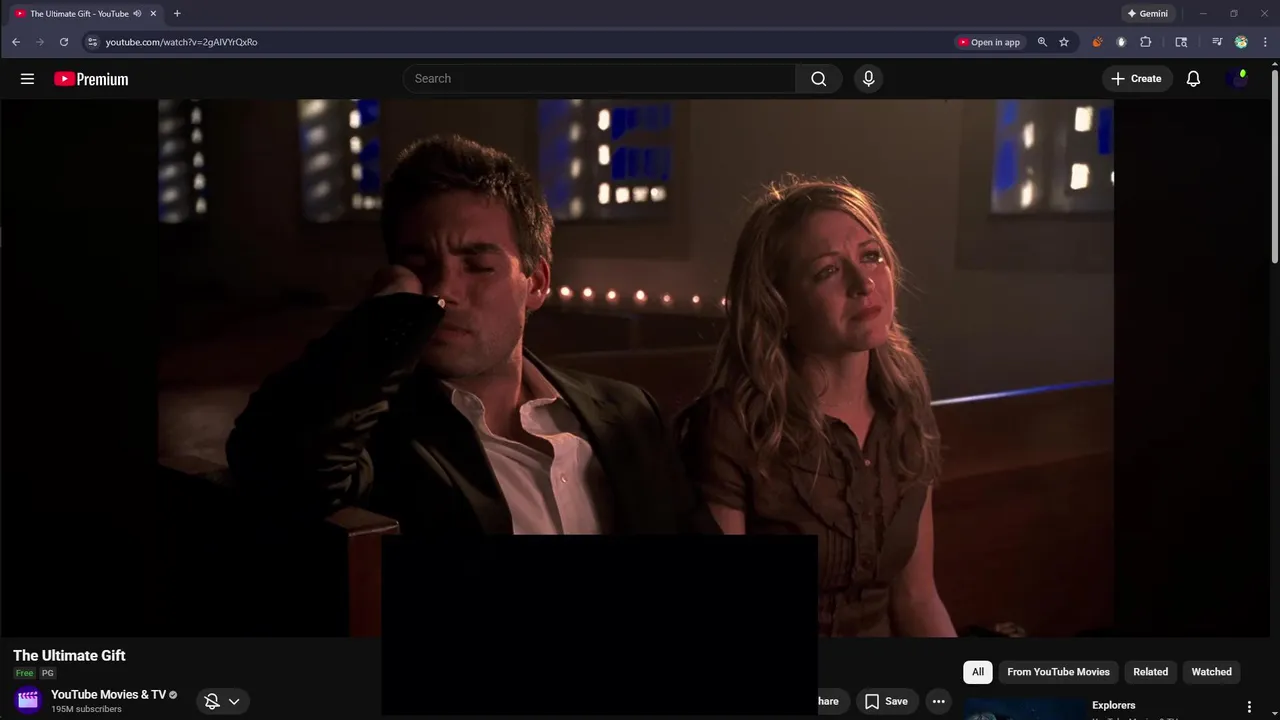Viewport: 1280px width, 720px height.
Task: Select the Related filter chip
Action: (1150, 672)
